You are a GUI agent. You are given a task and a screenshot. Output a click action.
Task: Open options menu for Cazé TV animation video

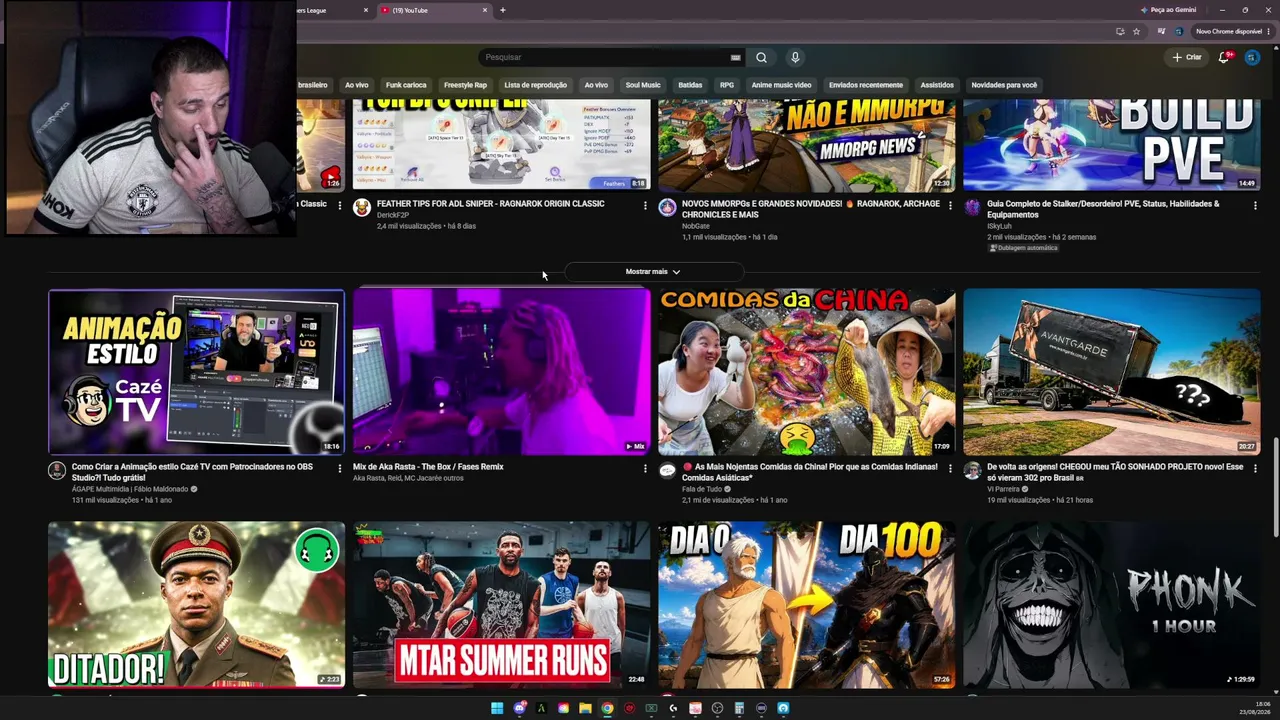340,468
